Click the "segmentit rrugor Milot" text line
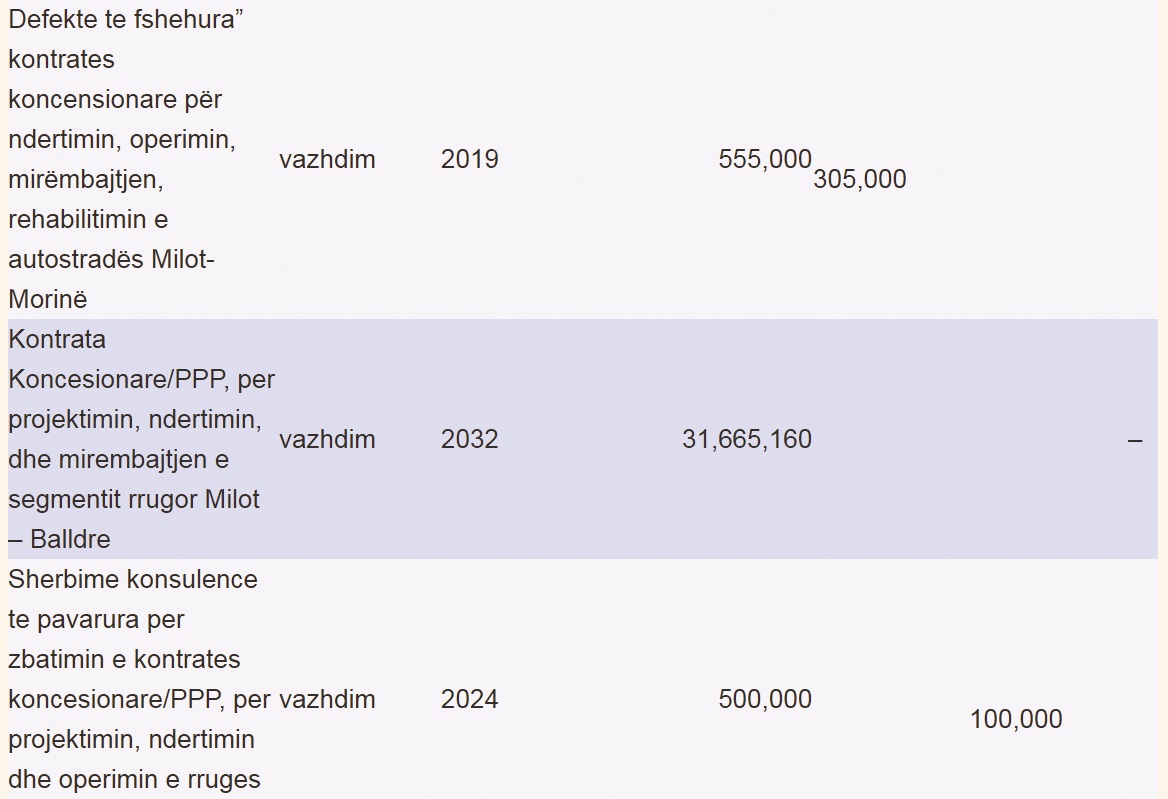Viewport: 1168px width, 799px height. 133,499
